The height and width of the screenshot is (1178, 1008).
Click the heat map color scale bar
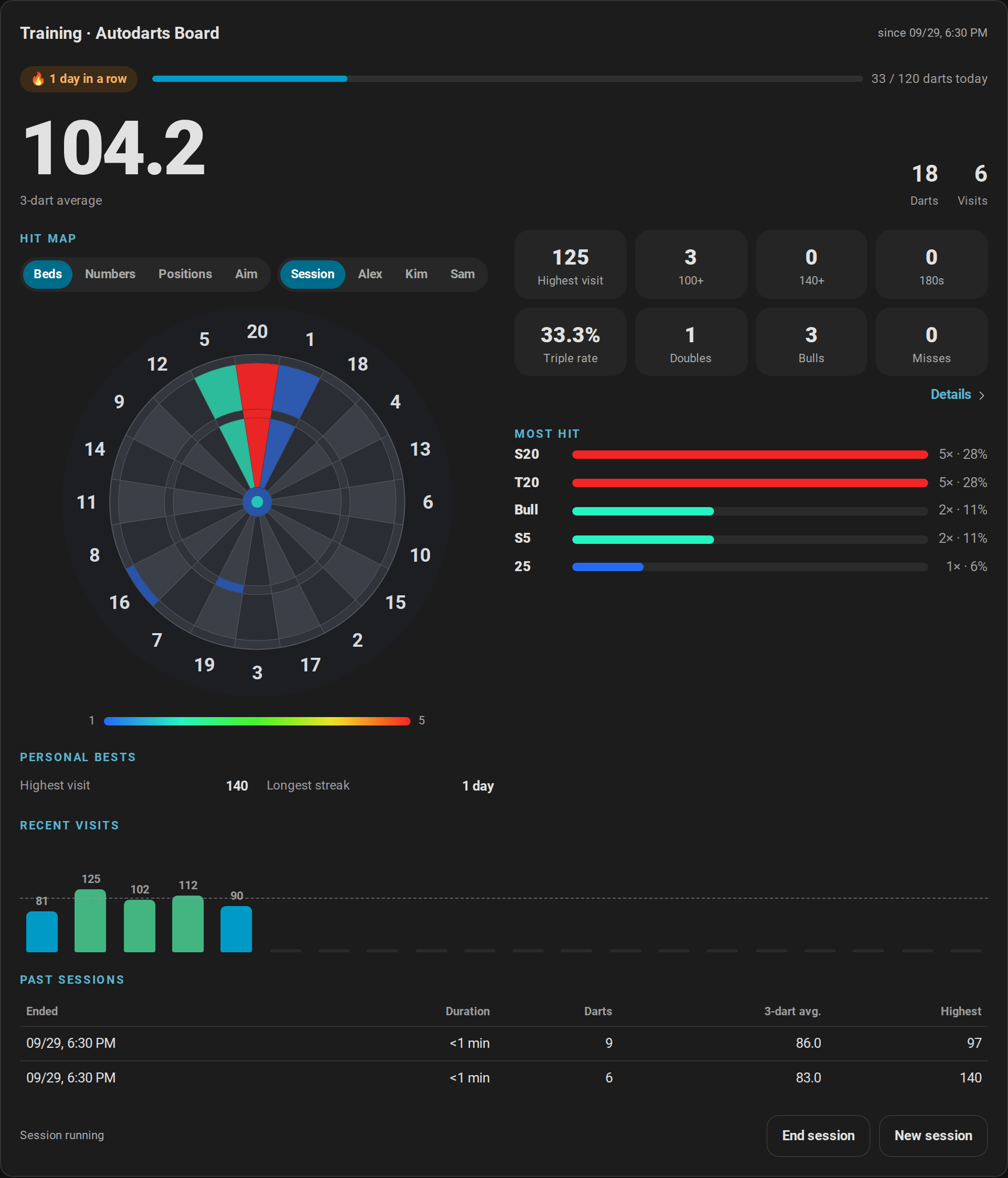tap(257, 721)
